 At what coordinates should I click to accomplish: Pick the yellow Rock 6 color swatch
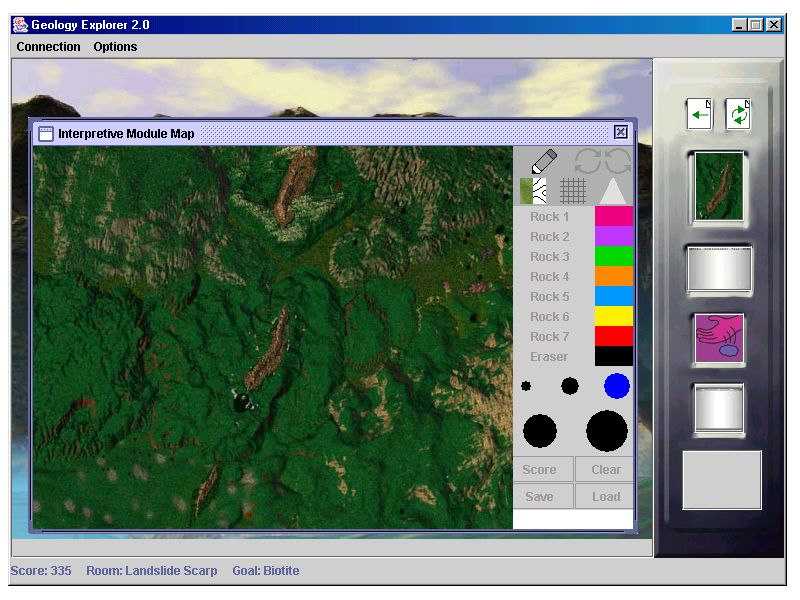click(614, 316)
